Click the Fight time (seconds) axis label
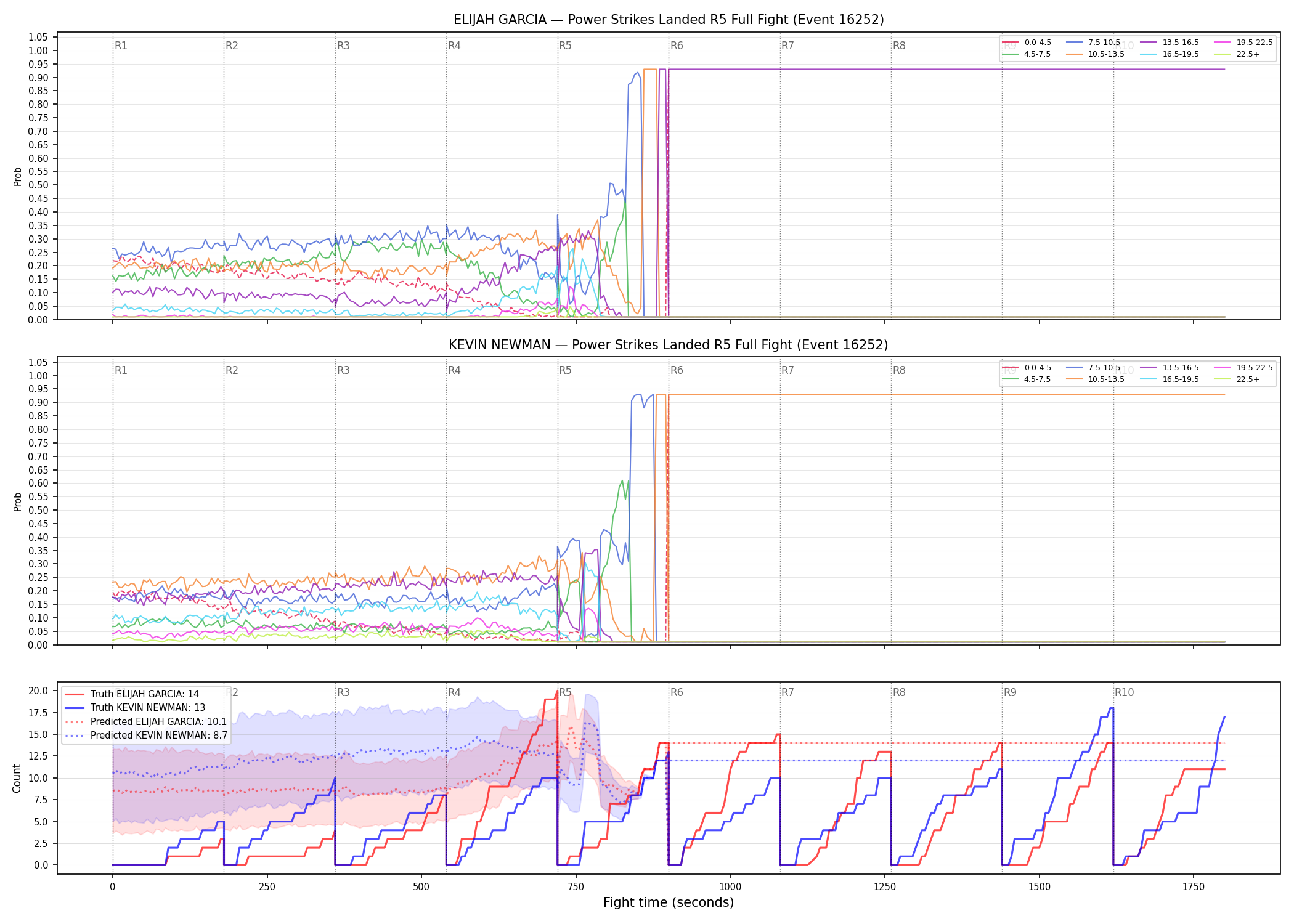 [669, 902]
